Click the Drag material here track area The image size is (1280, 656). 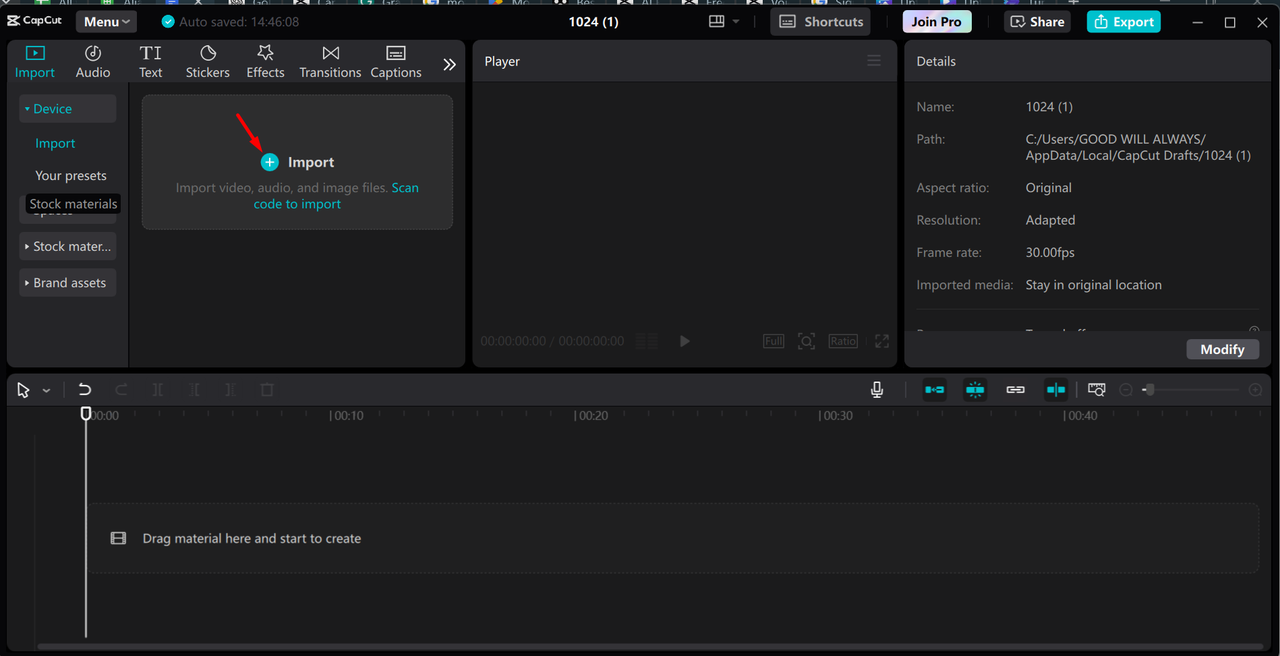tap(673, 538)
